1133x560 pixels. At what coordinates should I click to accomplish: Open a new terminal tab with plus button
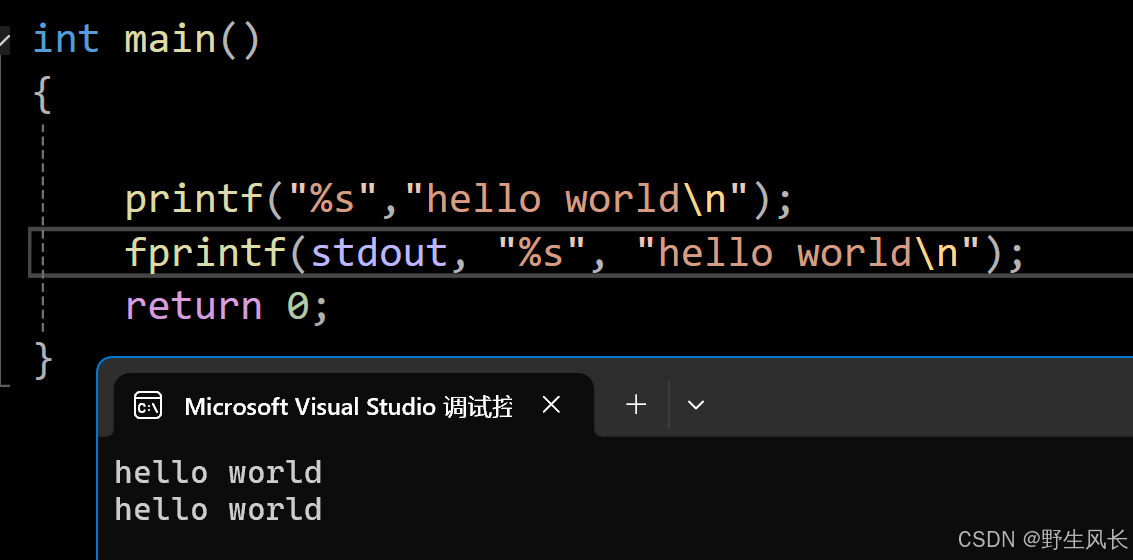click(636, 405)
